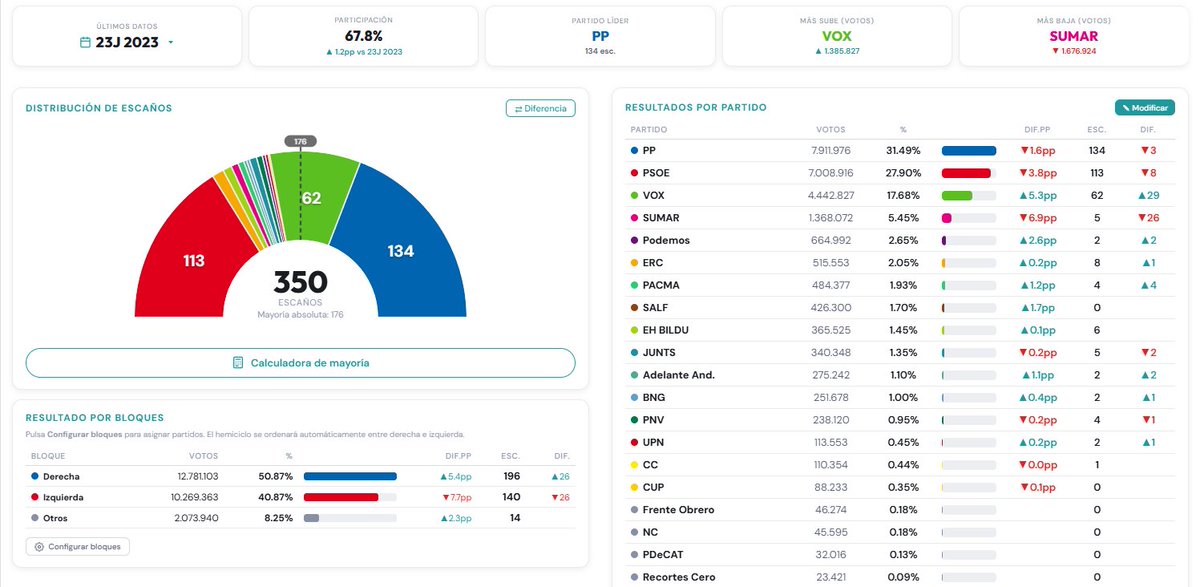Click the Participación 67.8% card
The image size is (1200, 587).
[x=362, y=36]
